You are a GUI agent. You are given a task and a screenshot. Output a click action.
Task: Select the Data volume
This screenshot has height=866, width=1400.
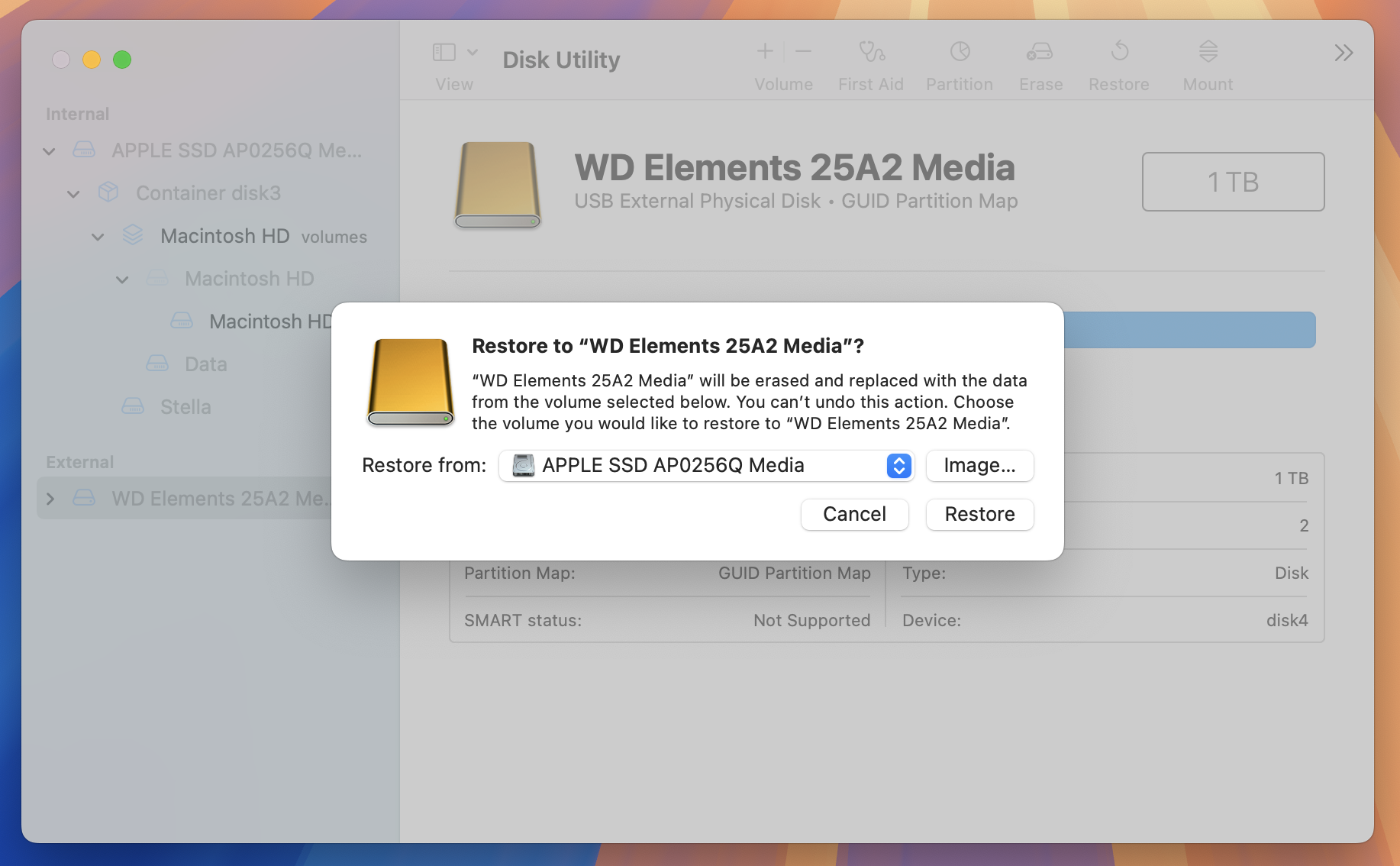206,364
